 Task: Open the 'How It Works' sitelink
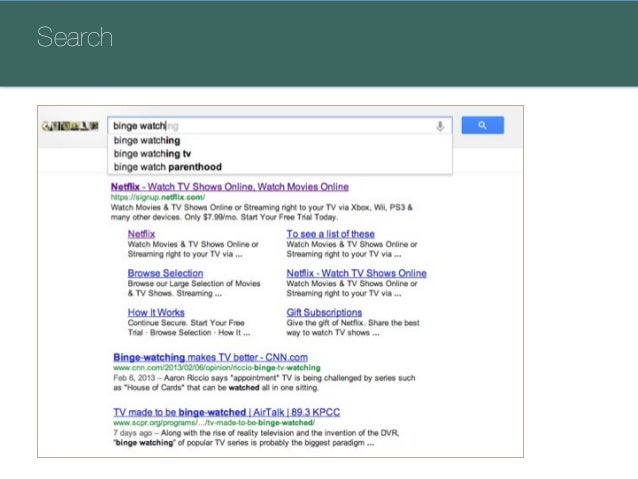[x=156, y=313]
